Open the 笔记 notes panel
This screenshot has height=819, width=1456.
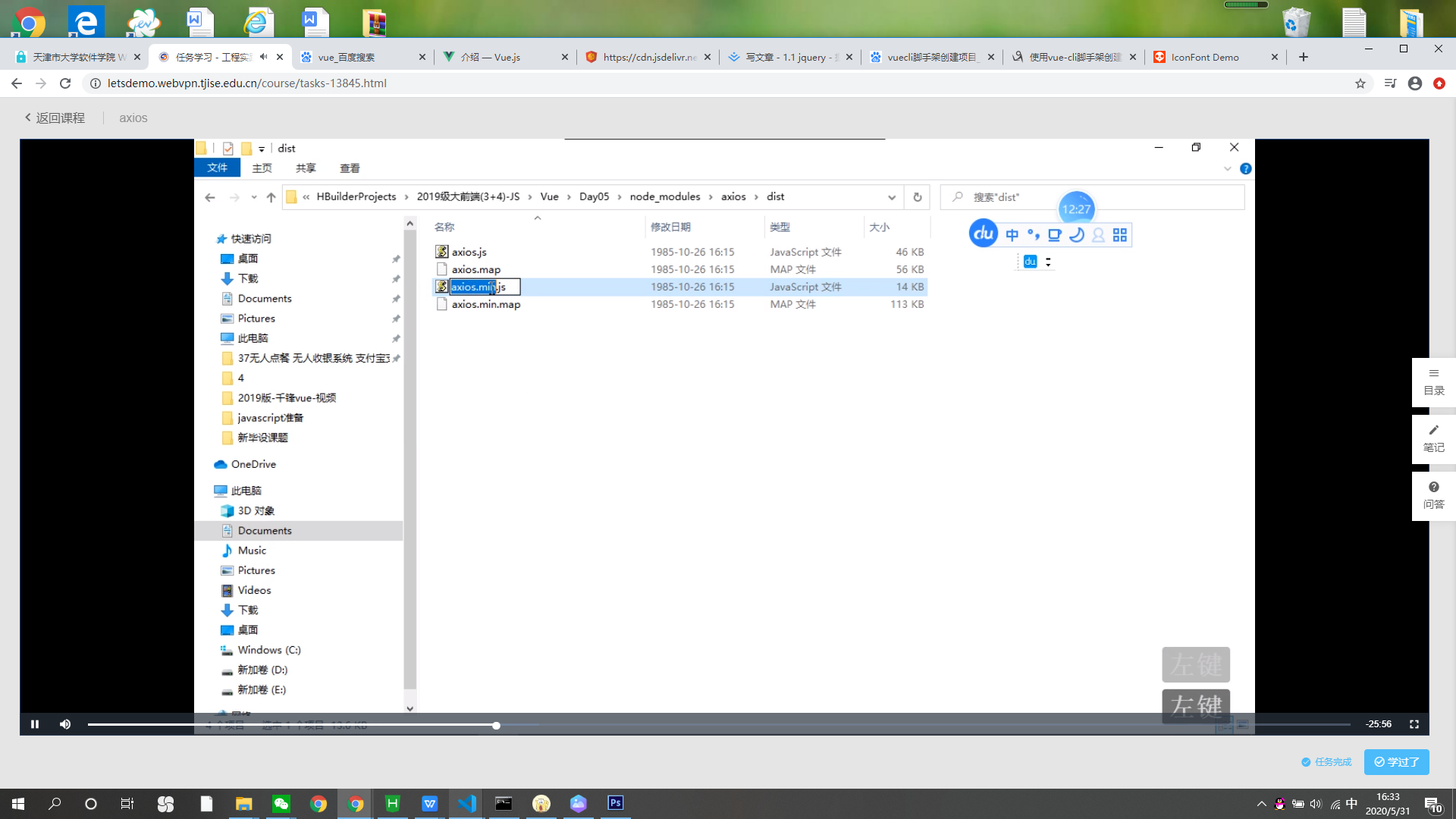[x=1433, y=439]
